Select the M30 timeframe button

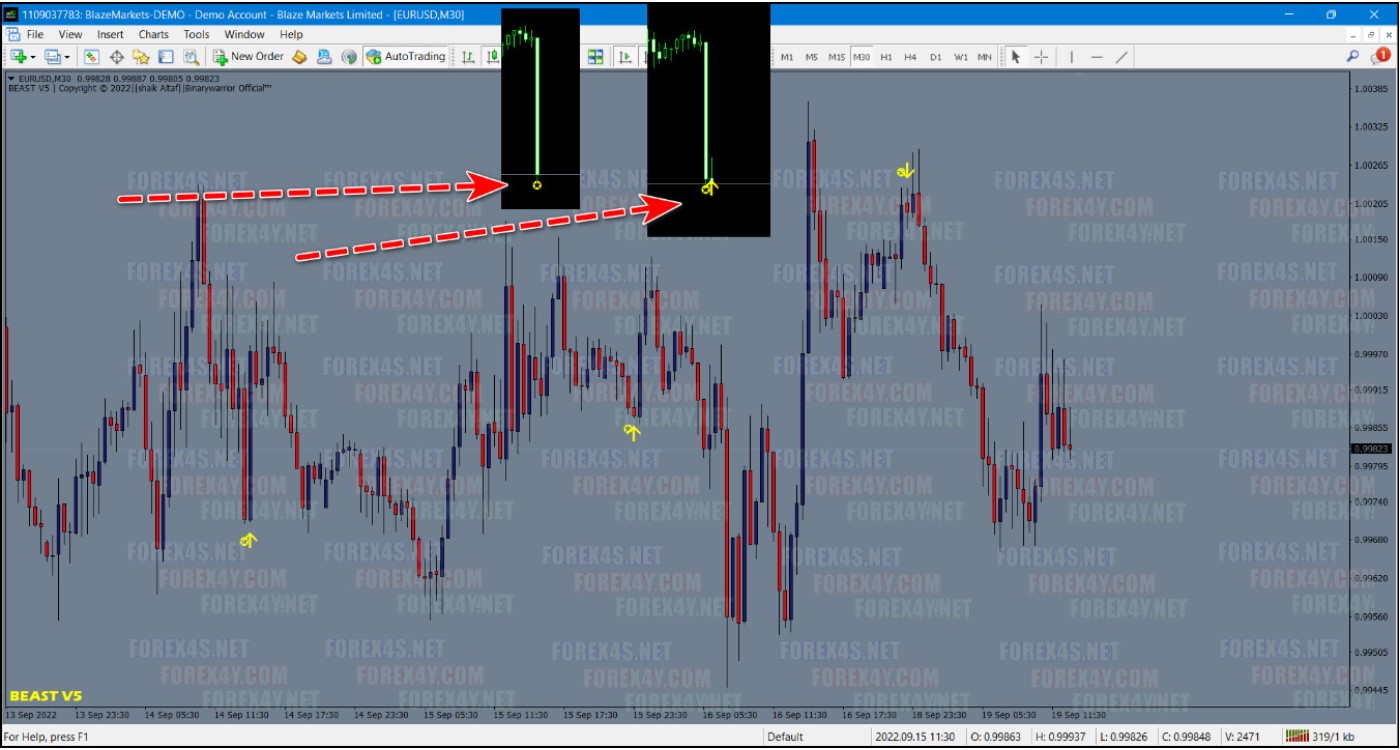click(861, 57)
